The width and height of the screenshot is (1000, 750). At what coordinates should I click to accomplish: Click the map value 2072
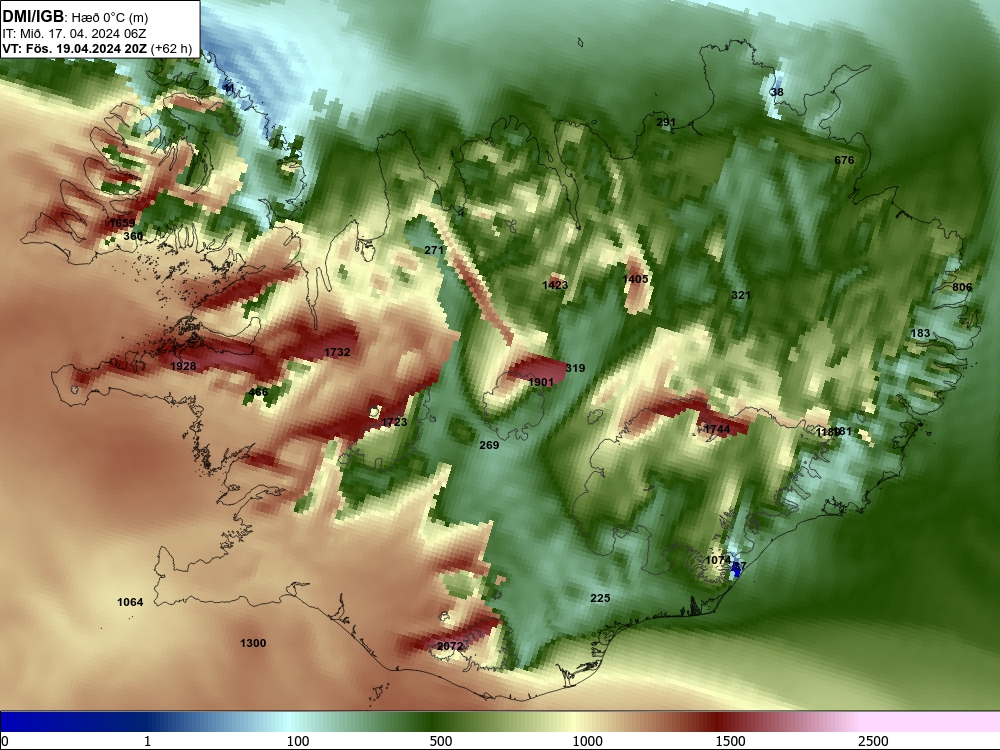450,646
